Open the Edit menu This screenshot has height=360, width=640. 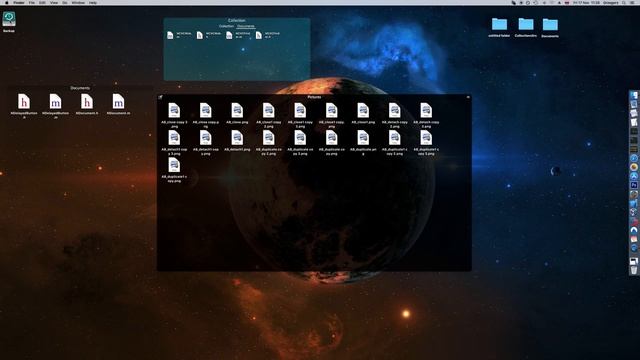pos(42,2)
